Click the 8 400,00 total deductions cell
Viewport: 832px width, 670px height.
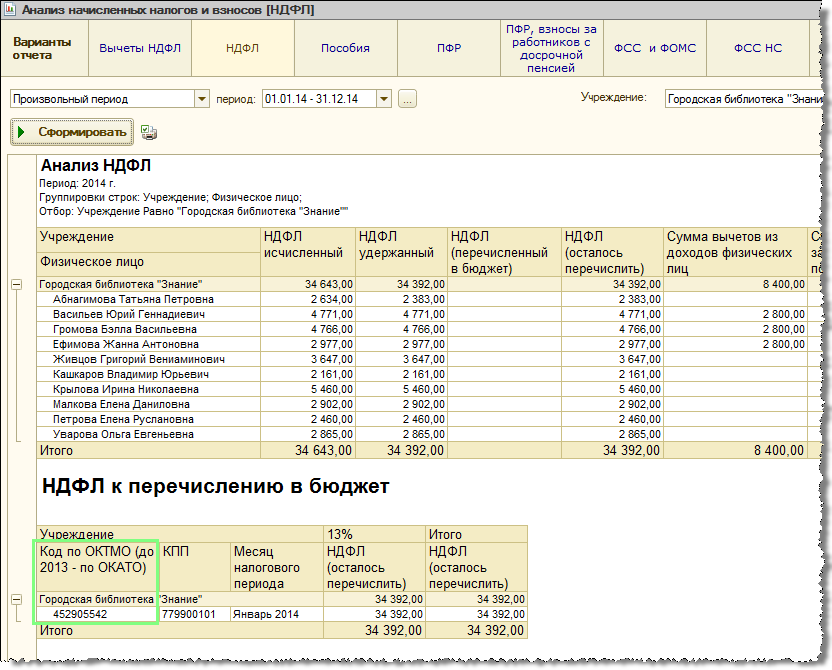tap(735, 450)
